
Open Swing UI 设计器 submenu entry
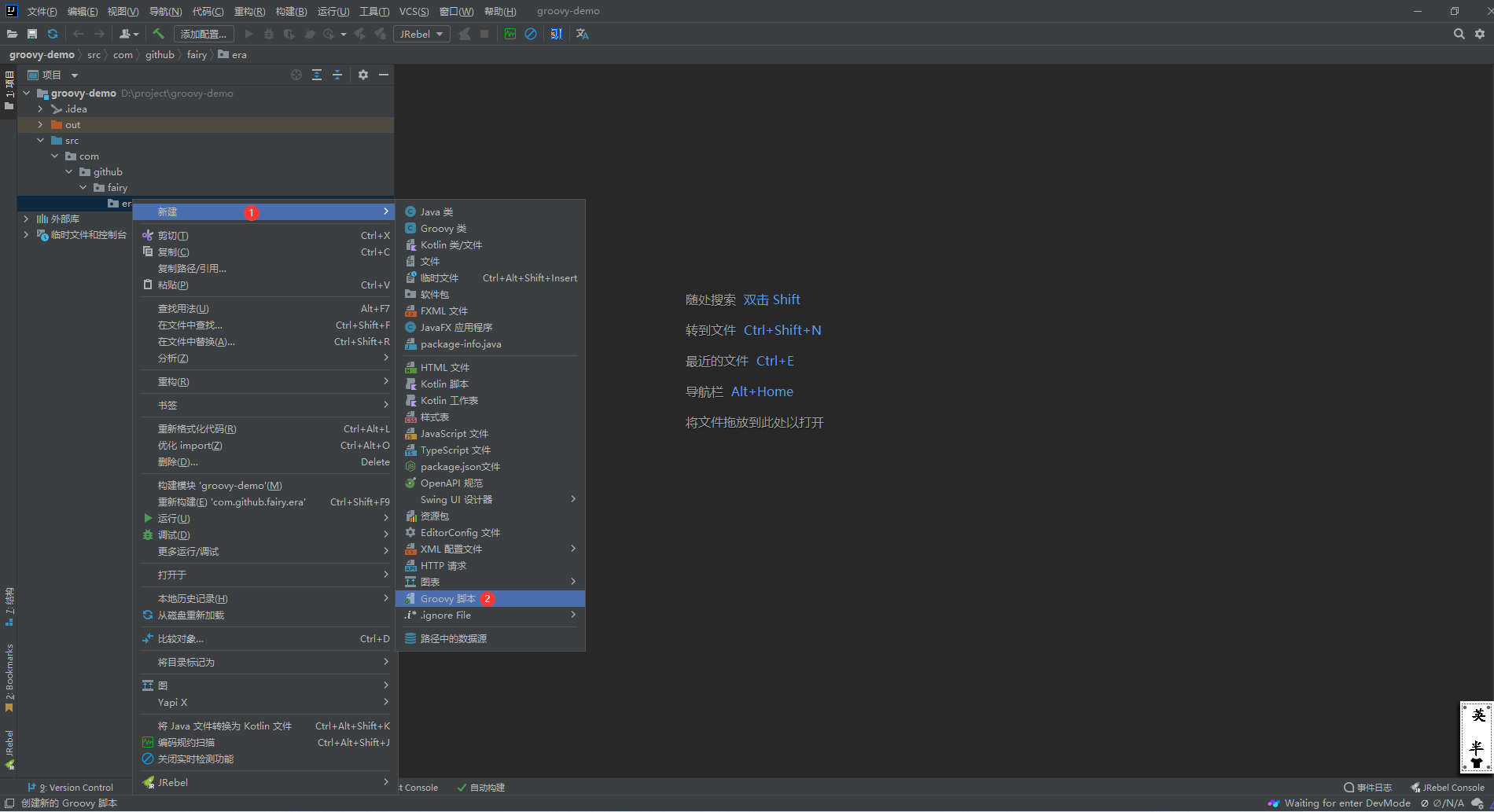pyautogui.click(x=491, y=499)
